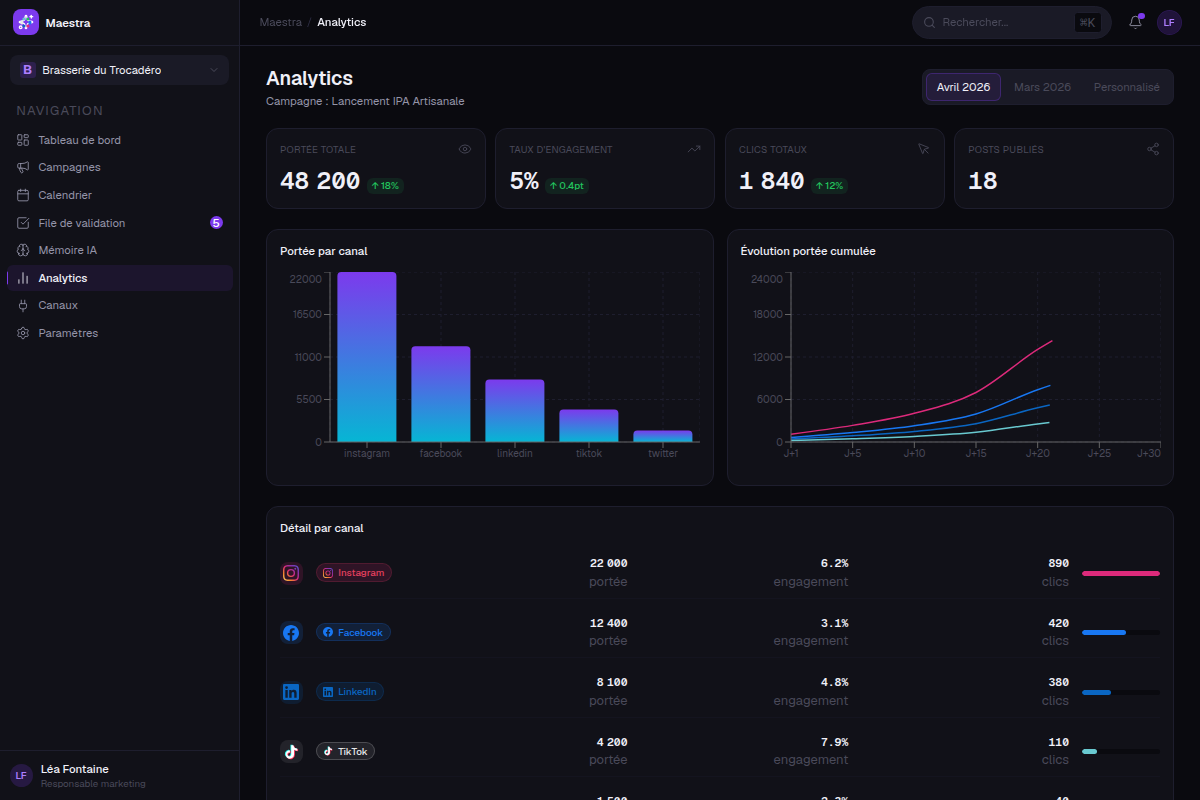The width and height of the screenshot is (1200, 800).
Task: Click the LinkedIn clicks progress bar
Action: [1121, 692]
